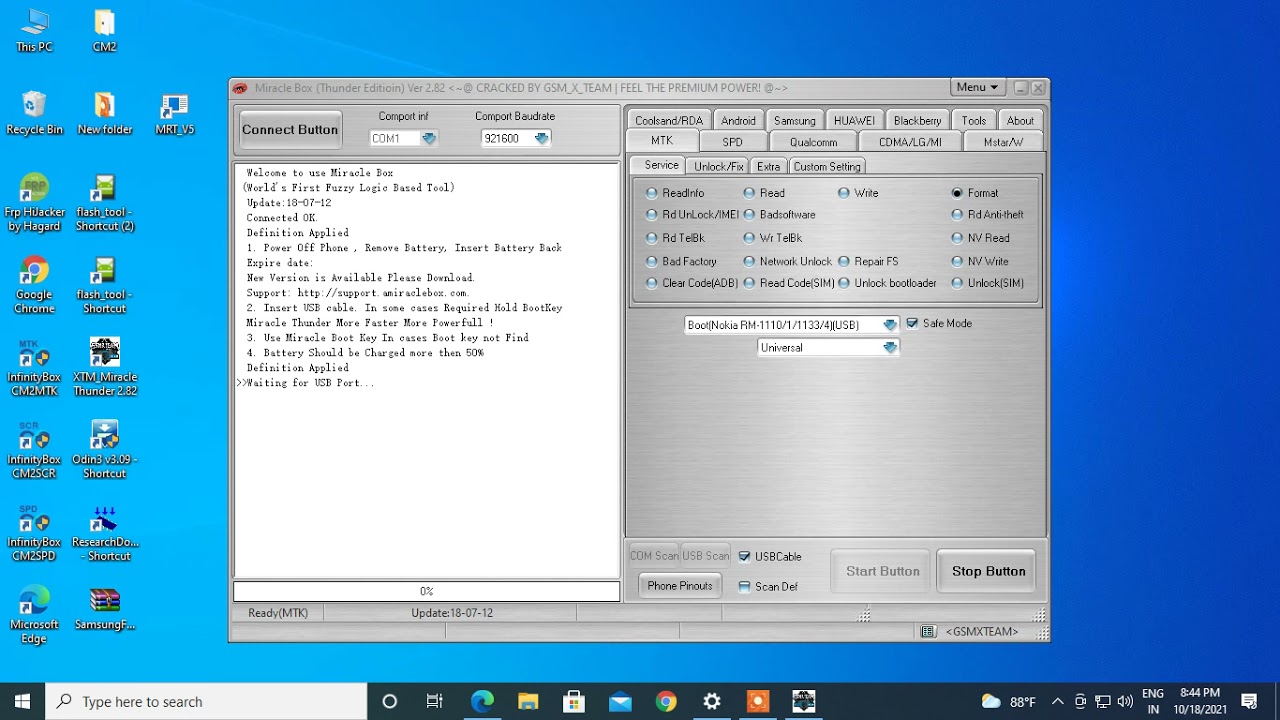This screenshot has height=720, width=1280.
Task: Switch to the HUAWEI tab
Action: pos(854,120)
